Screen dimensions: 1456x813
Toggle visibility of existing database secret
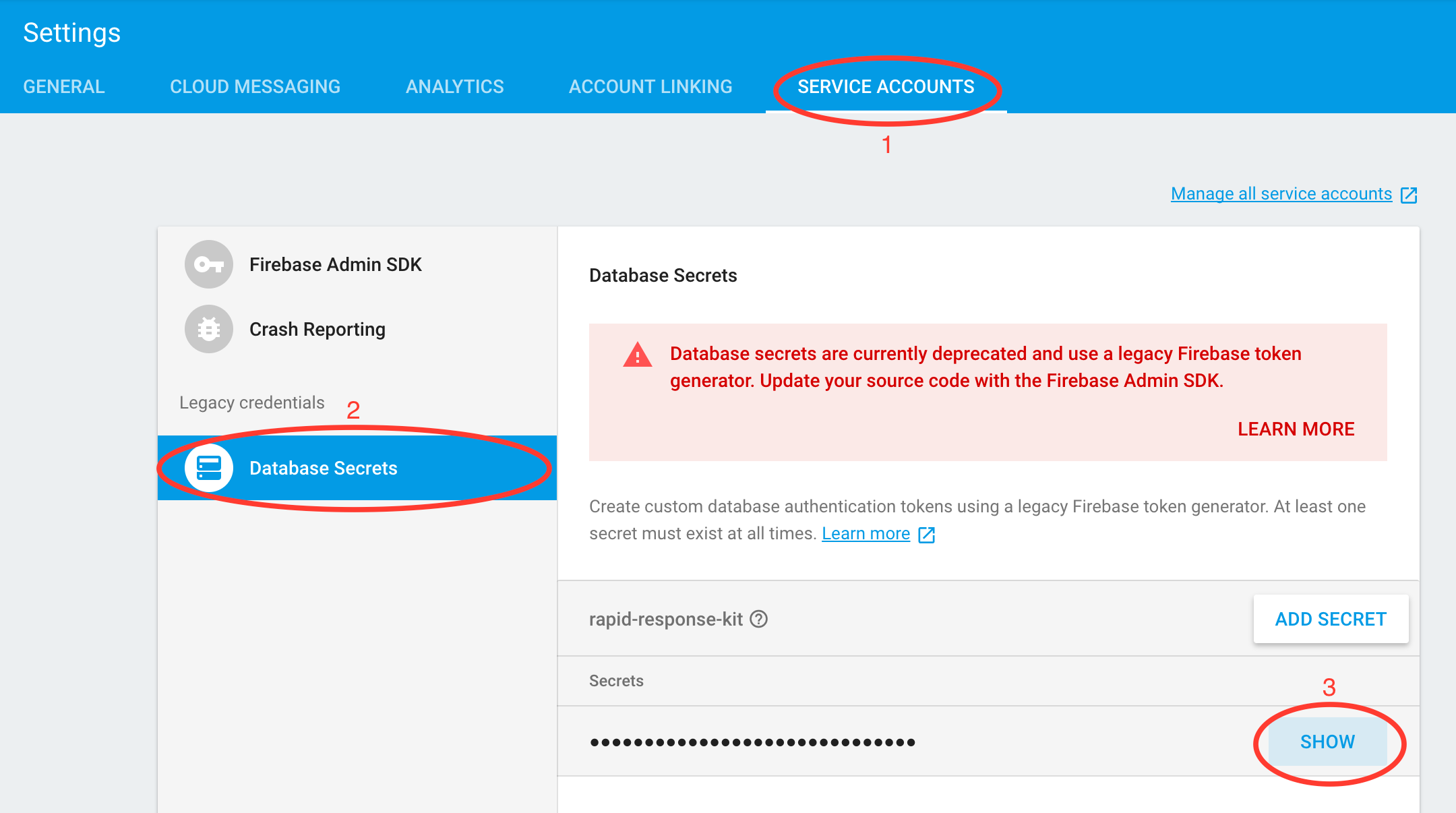pyautogui.click(x=1326, y=741)
